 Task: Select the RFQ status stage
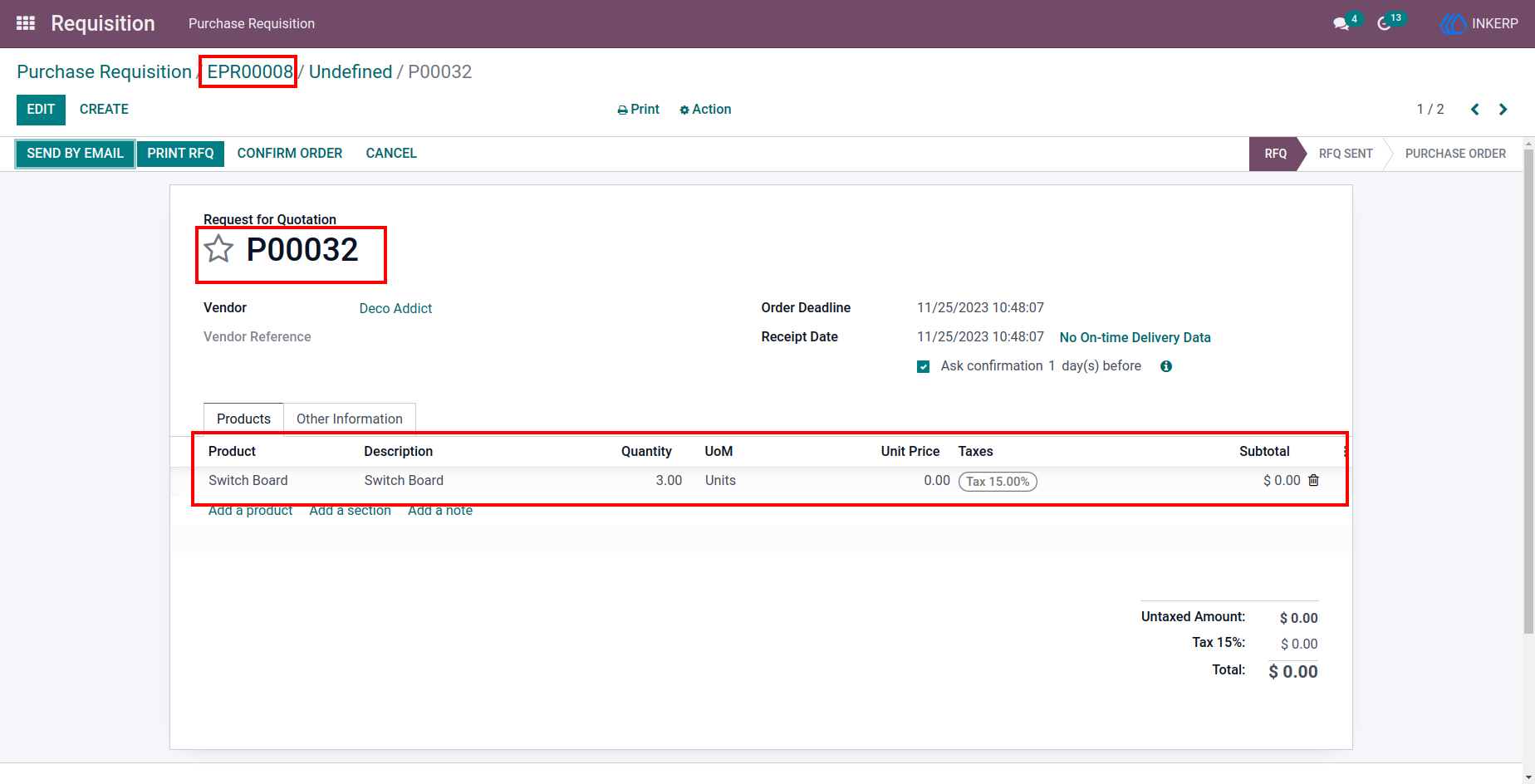1275,154
